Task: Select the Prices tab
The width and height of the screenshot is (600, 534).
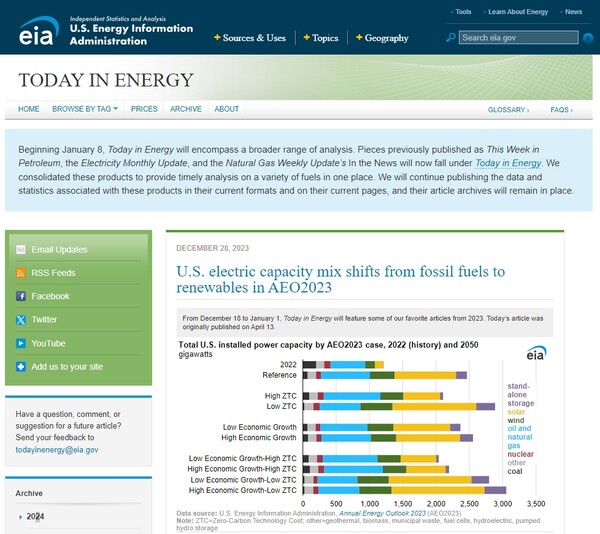Action: pos(144,109)
